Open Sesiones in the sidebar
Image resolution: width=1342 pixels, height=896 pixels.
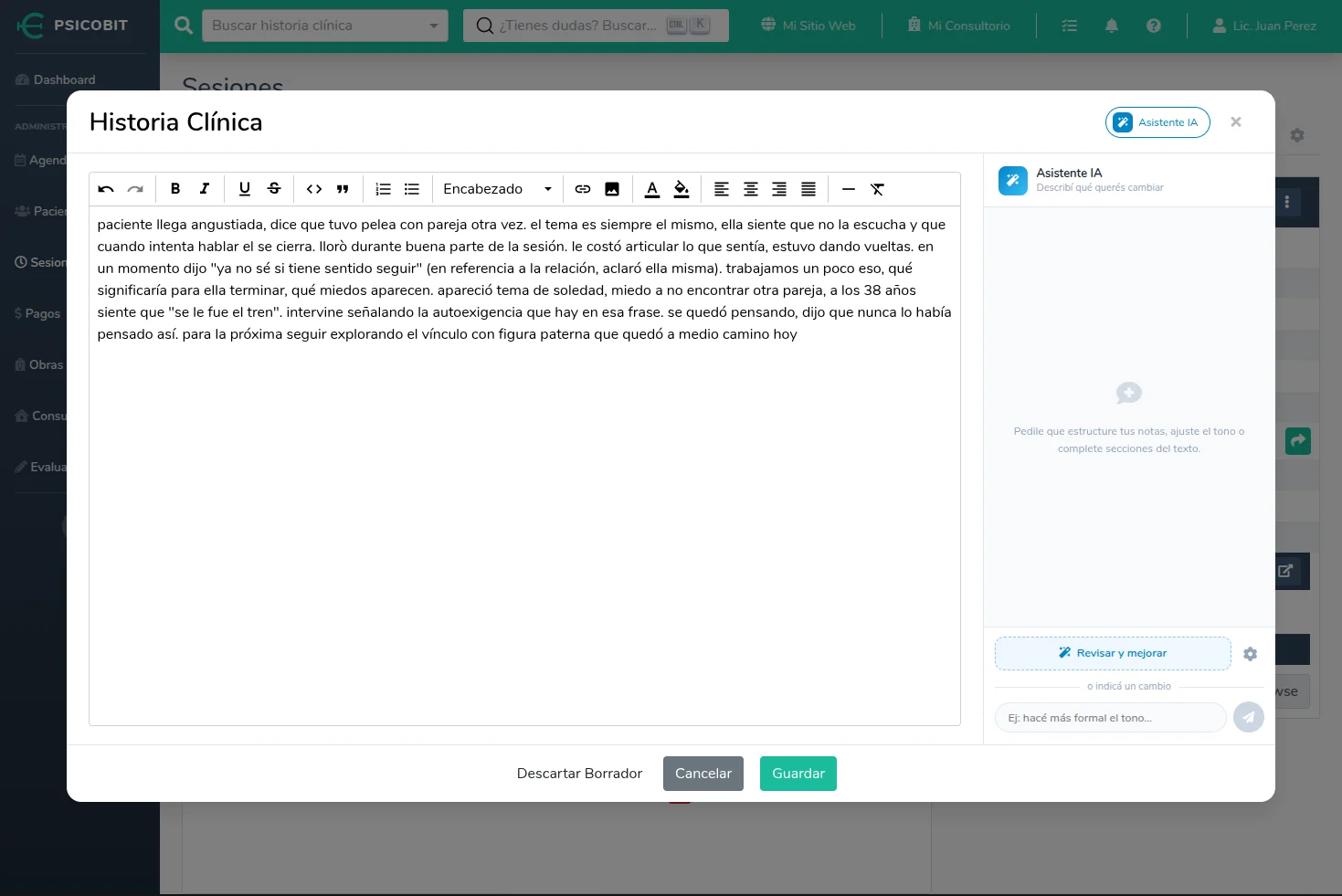pos(40,262)
